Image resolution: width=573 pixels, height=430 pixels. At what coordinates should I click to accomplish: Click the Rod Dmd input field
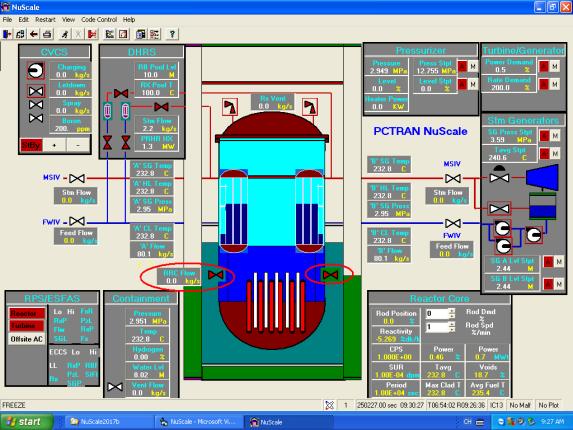click(437, 313)
